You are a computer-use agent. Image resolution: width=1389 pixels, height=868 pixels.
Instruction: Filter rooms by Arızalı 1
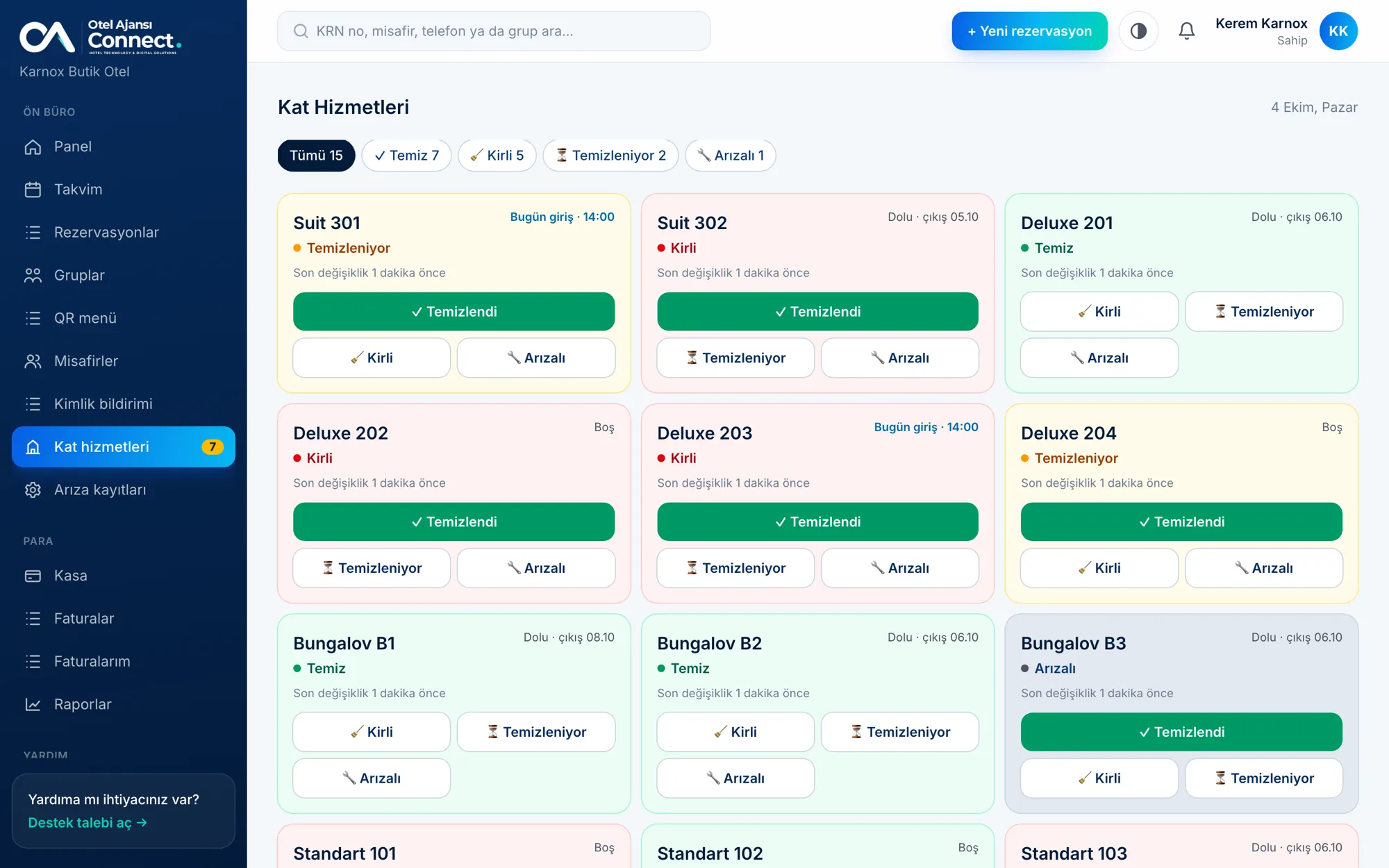tap(730, 156)
